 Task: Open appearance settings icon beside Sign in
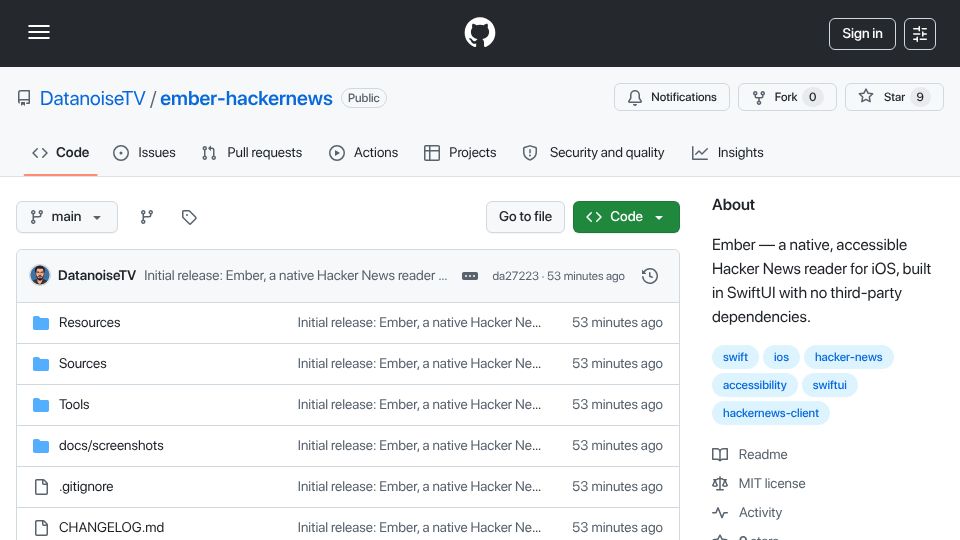pyautogui.click(x=920, y=34)
